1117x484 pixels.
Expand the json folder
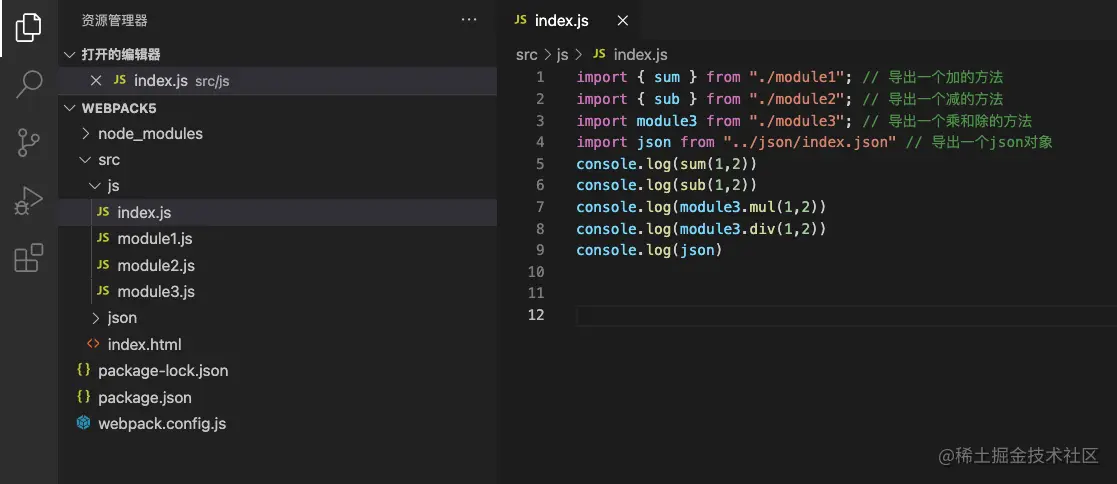coord(95,318)
